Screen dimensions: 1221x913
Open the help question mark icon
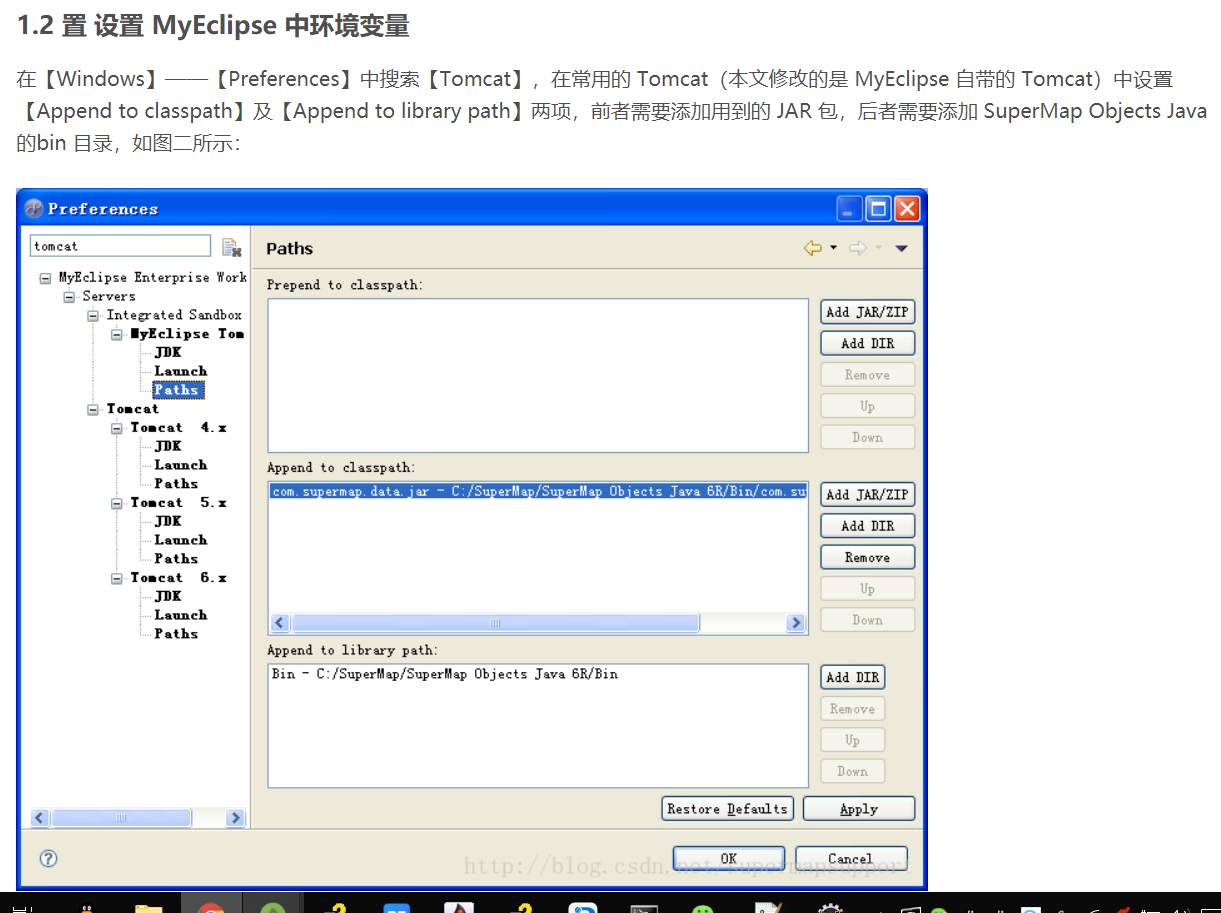point(48,858)
